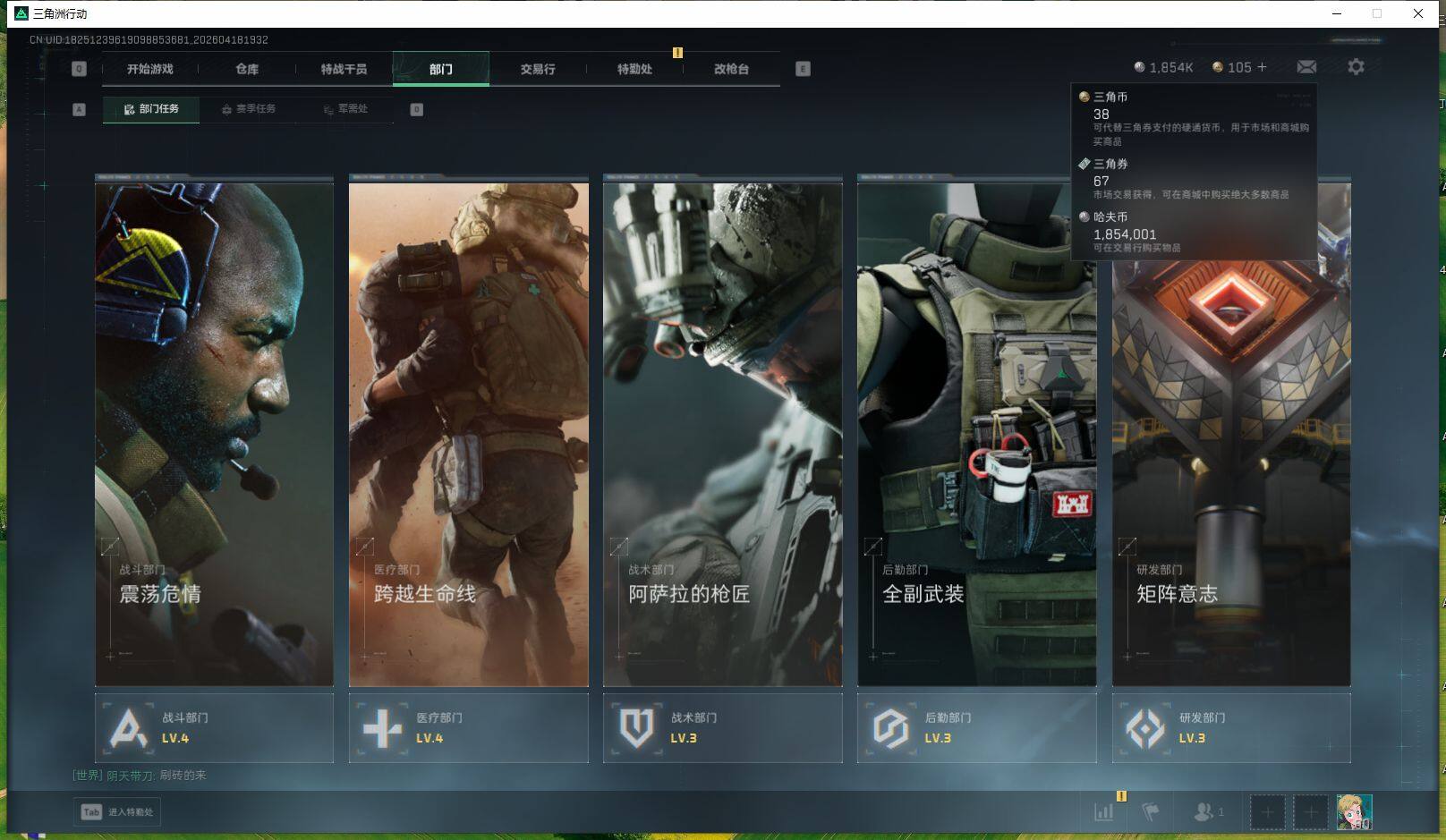Select the 军需处 sub-tab
1446x840 pixels.
346,109
